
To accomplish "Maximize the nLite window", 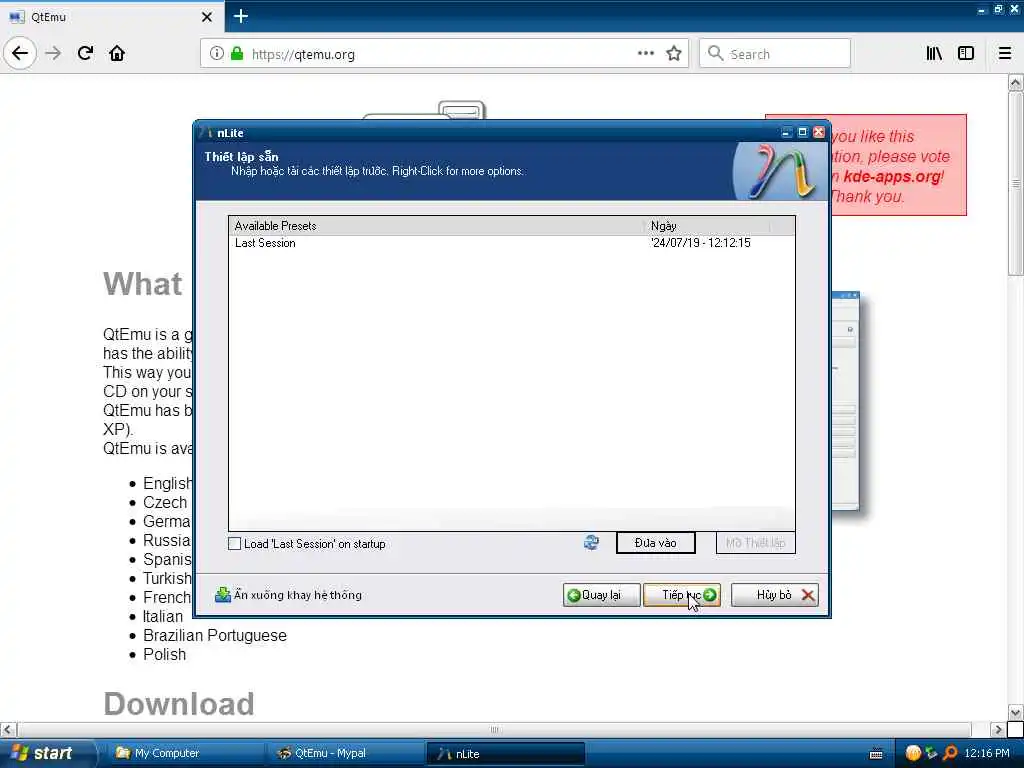I will 803,133.
